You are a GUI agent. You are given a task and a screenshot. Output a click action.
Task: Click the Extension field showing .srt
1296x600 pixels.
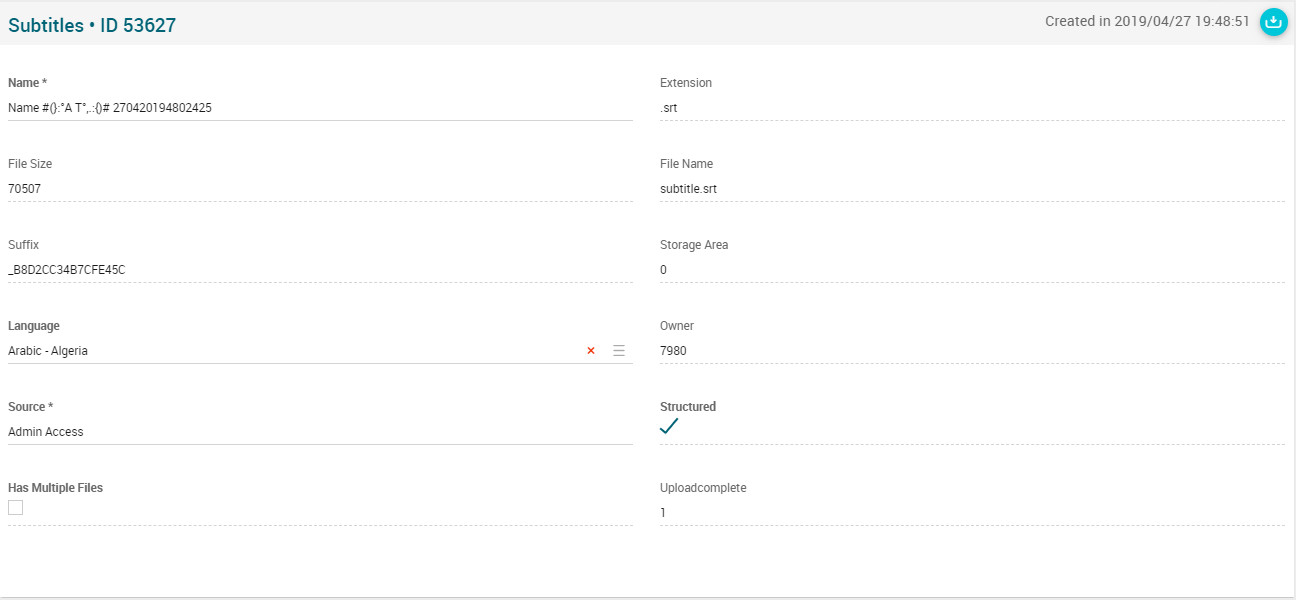tap(972, 107)
